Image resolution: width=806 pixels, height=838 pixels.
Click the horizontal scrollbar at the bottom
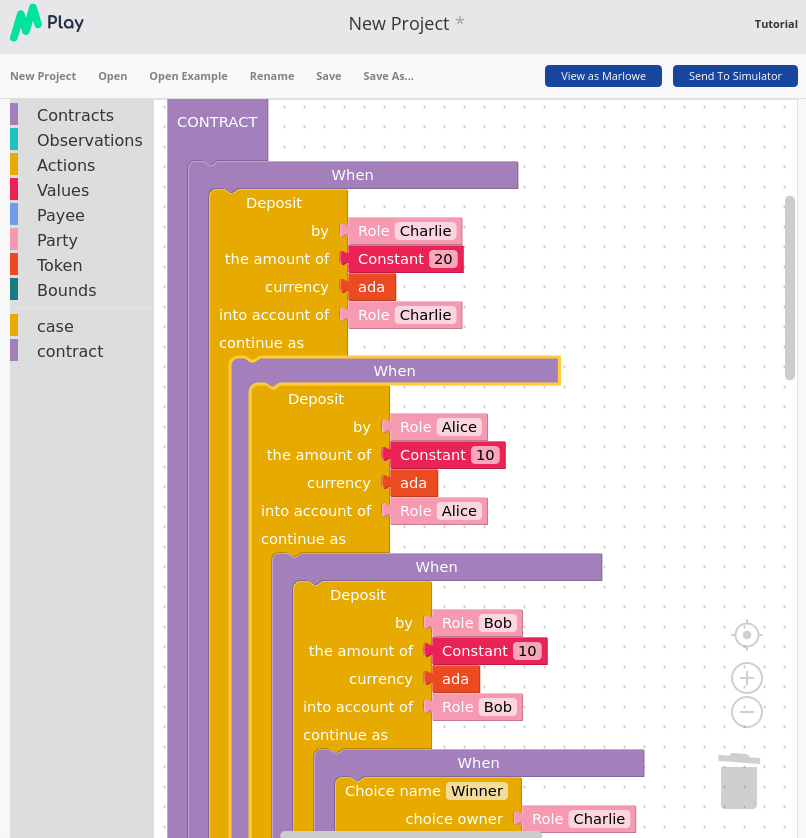pos(412,834)
